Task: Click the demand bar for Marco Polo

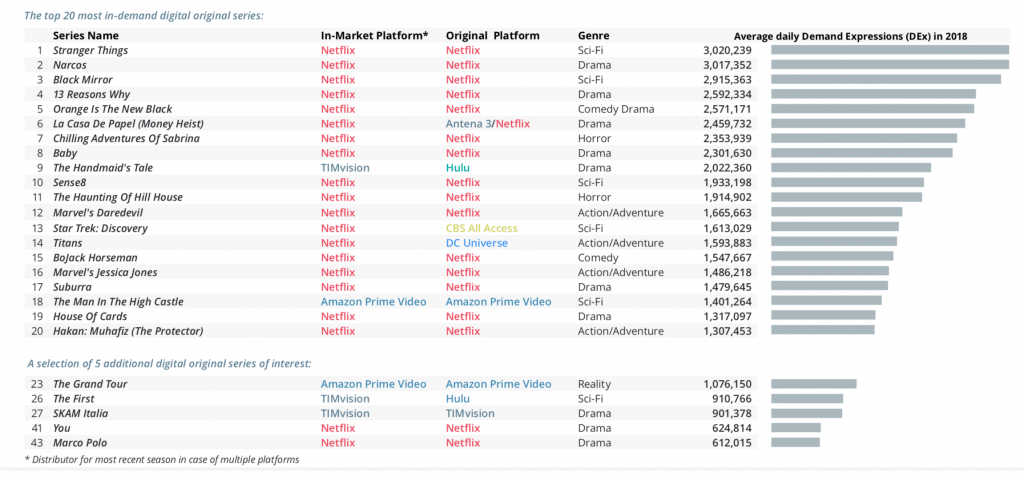Action: 795,442
